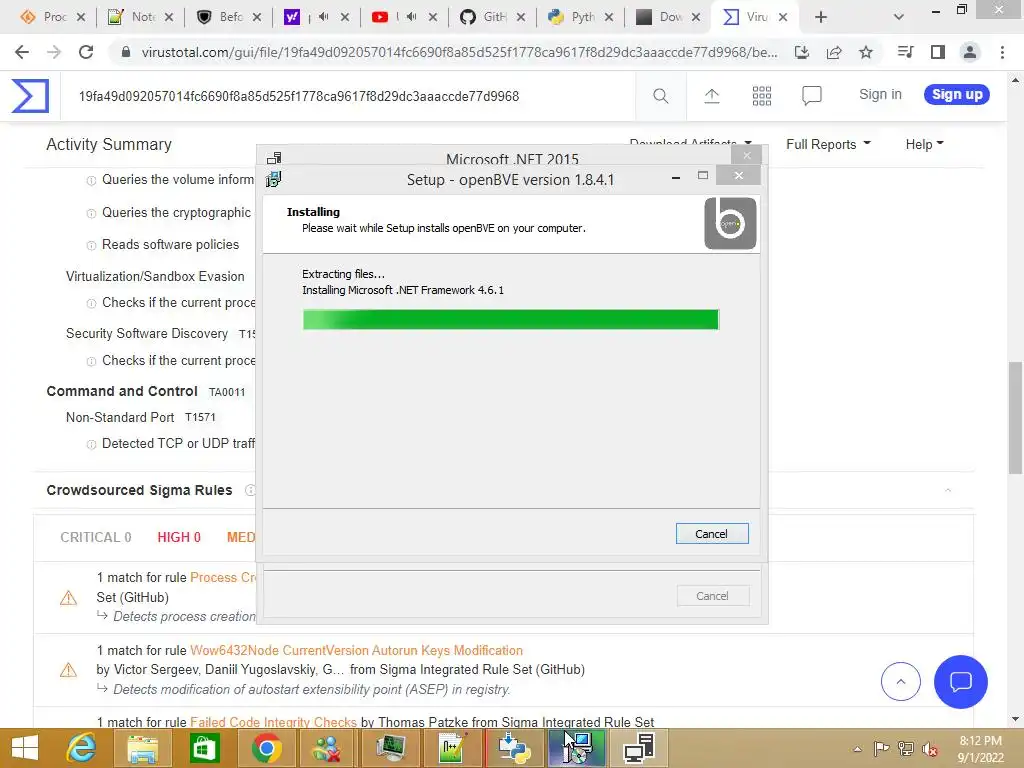1024x768 pixels.
Task: Open the Wow6432Node CurrentVersion Autorun Keys Modification rule
Action: click(x=357, y=650)
